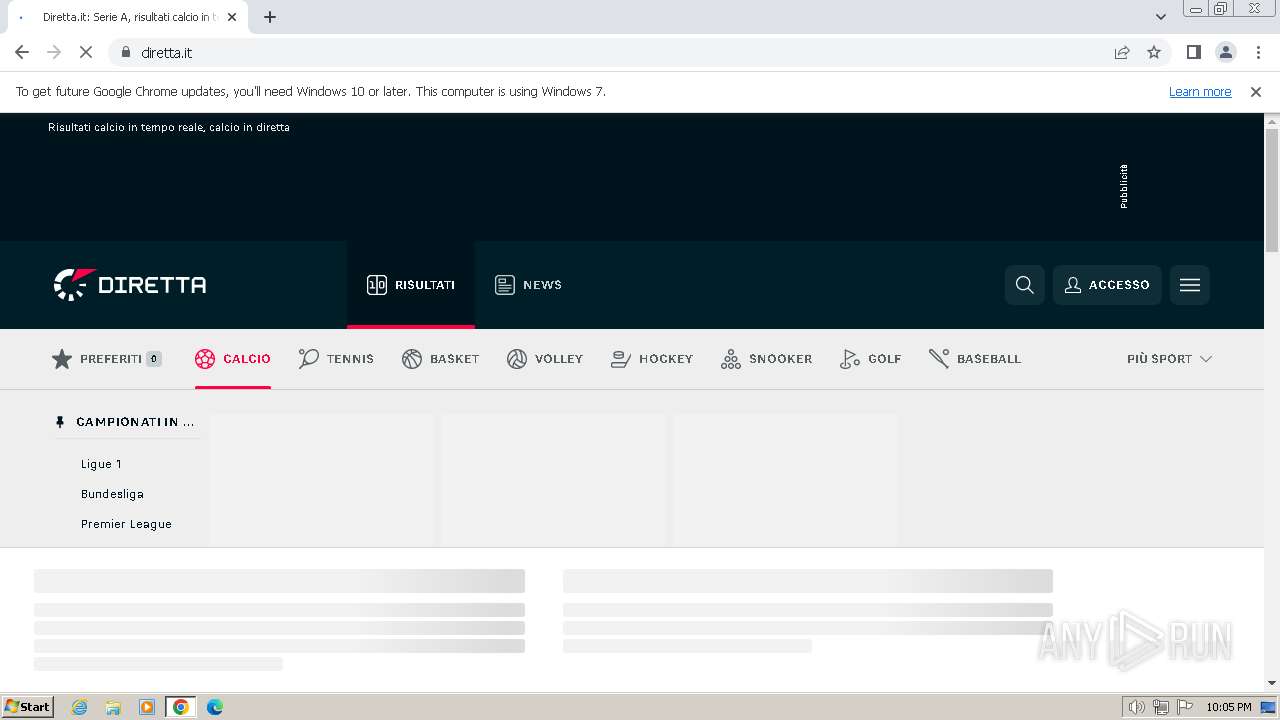Select the Hockey sport tab

point(652,359)
